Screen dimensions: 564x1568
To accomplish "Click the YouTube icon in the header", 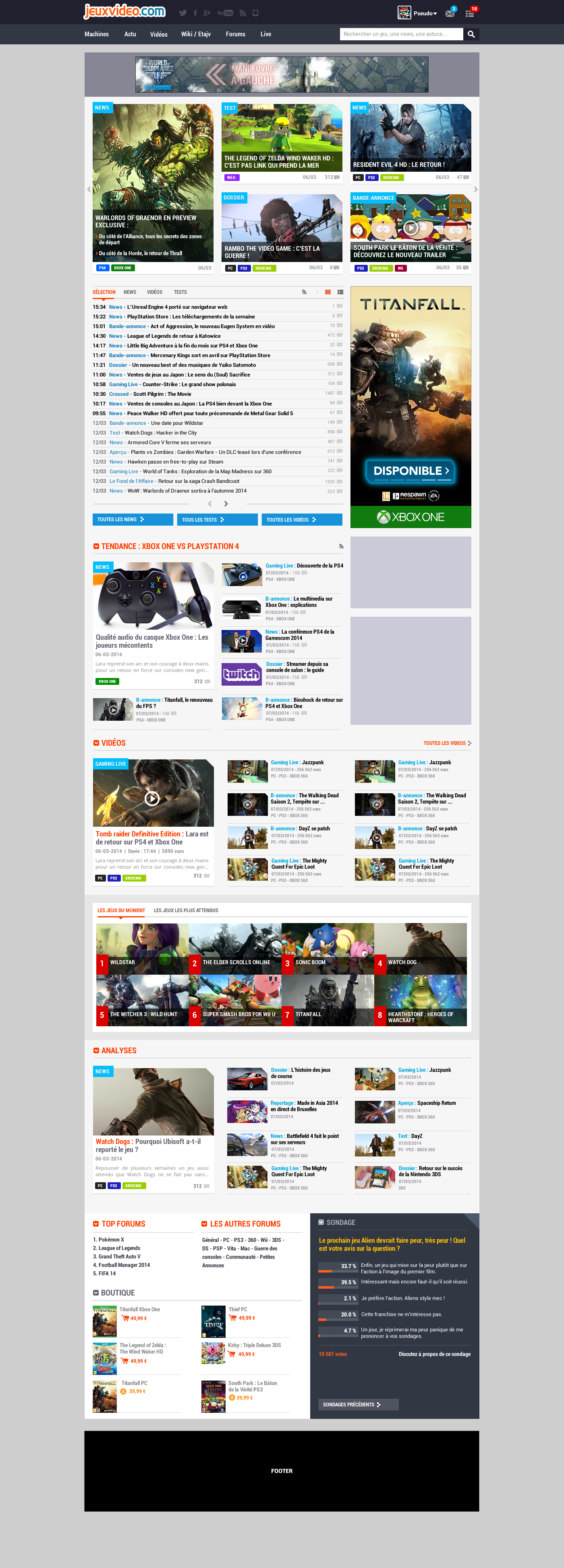I will tap(224, 13).
